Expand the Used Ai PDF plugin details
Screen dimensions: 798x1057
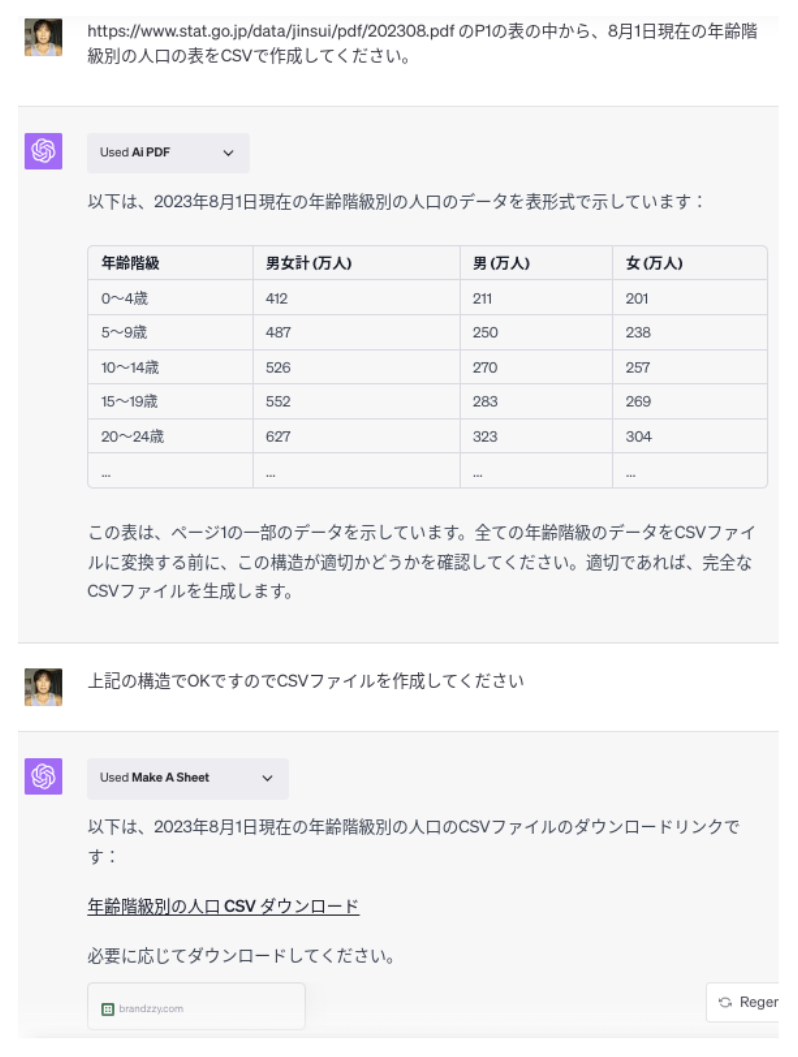pyautogui.click(x=168, y=153)
